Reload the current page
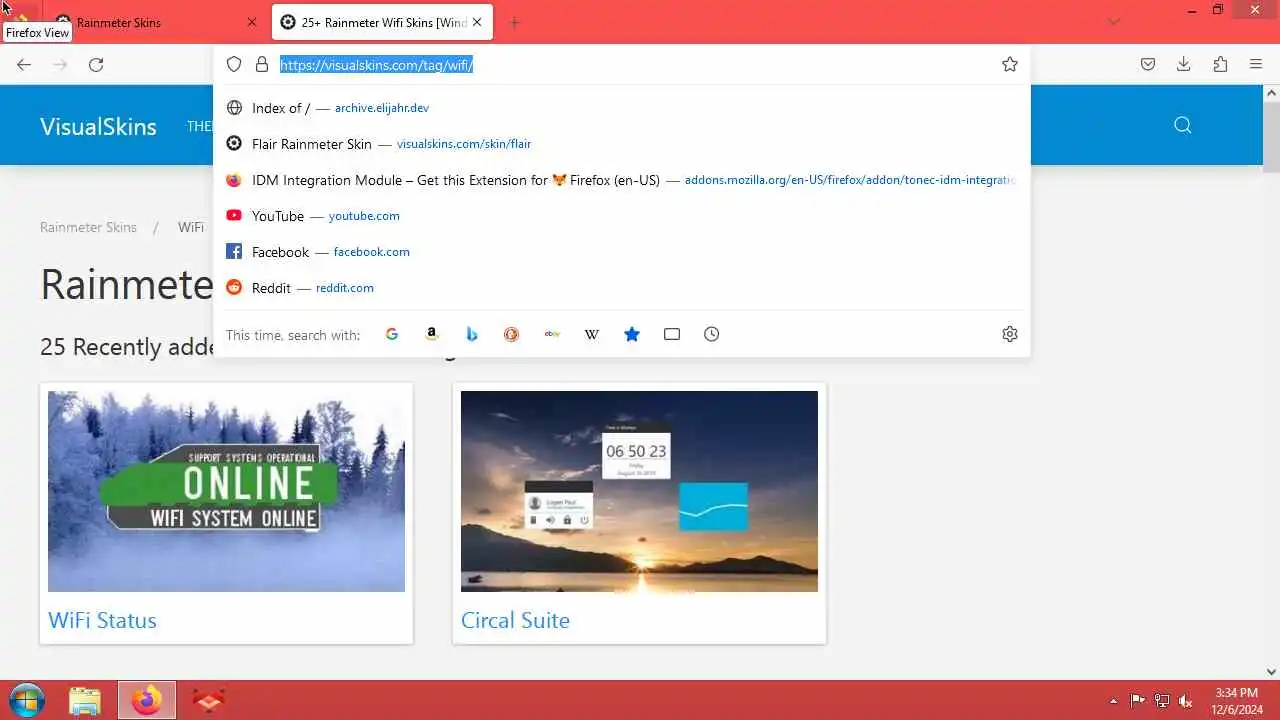This screenshot has width=1280, height=720. coord(96,65)
